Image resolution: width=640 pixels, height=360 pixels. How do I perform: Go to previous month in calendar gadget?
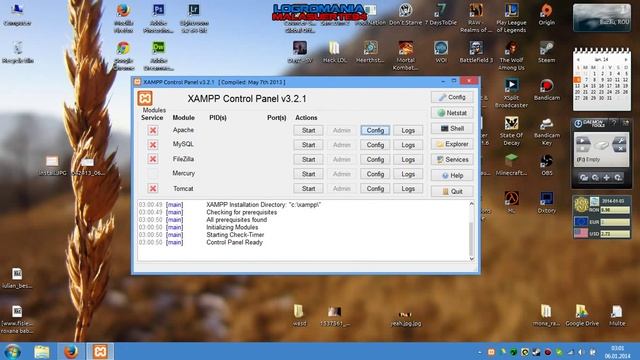pyautogui.click(x=578, y=60)
